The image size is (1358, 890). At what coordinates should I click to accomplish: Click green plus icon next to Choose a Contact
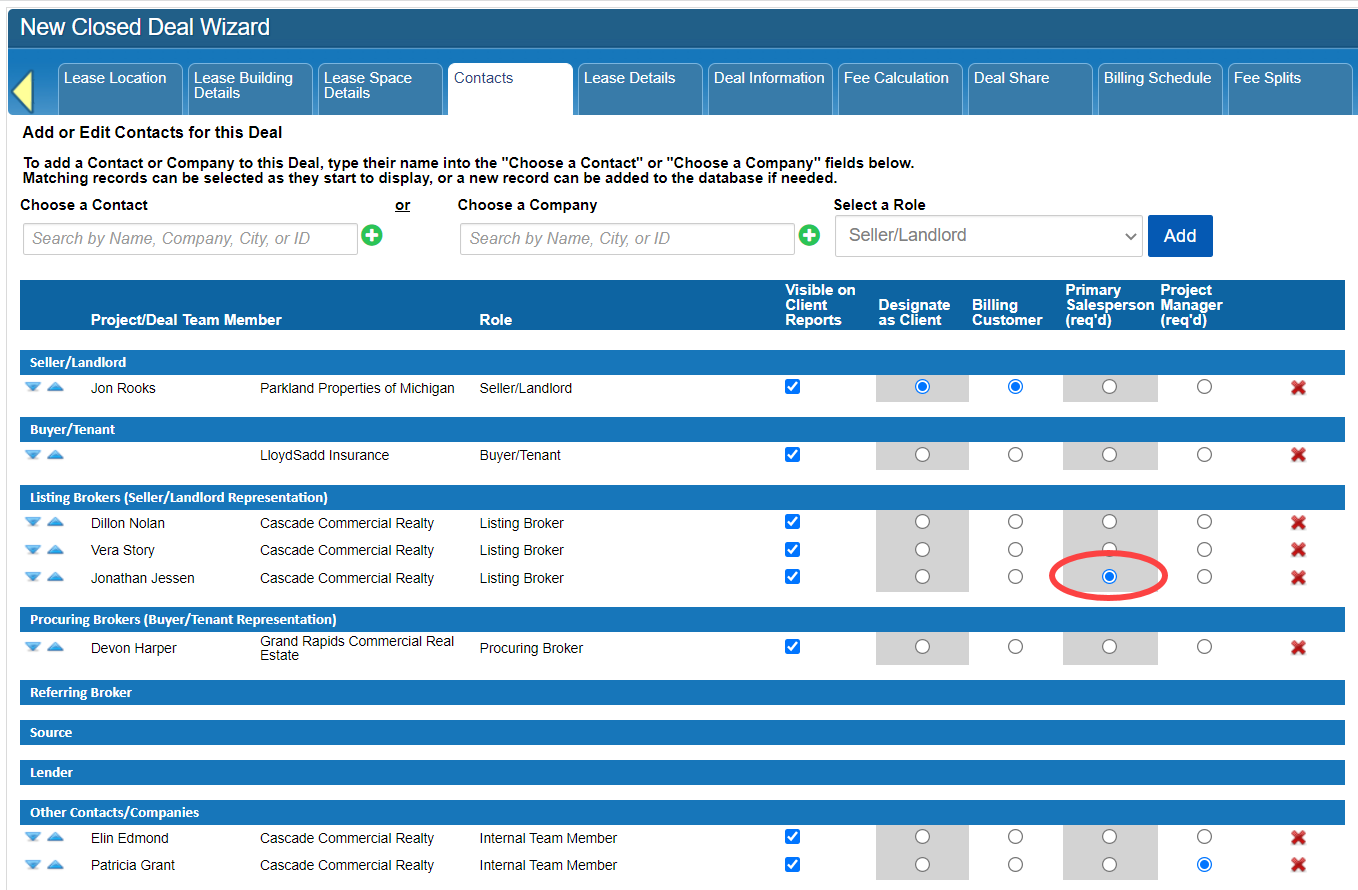372,236
